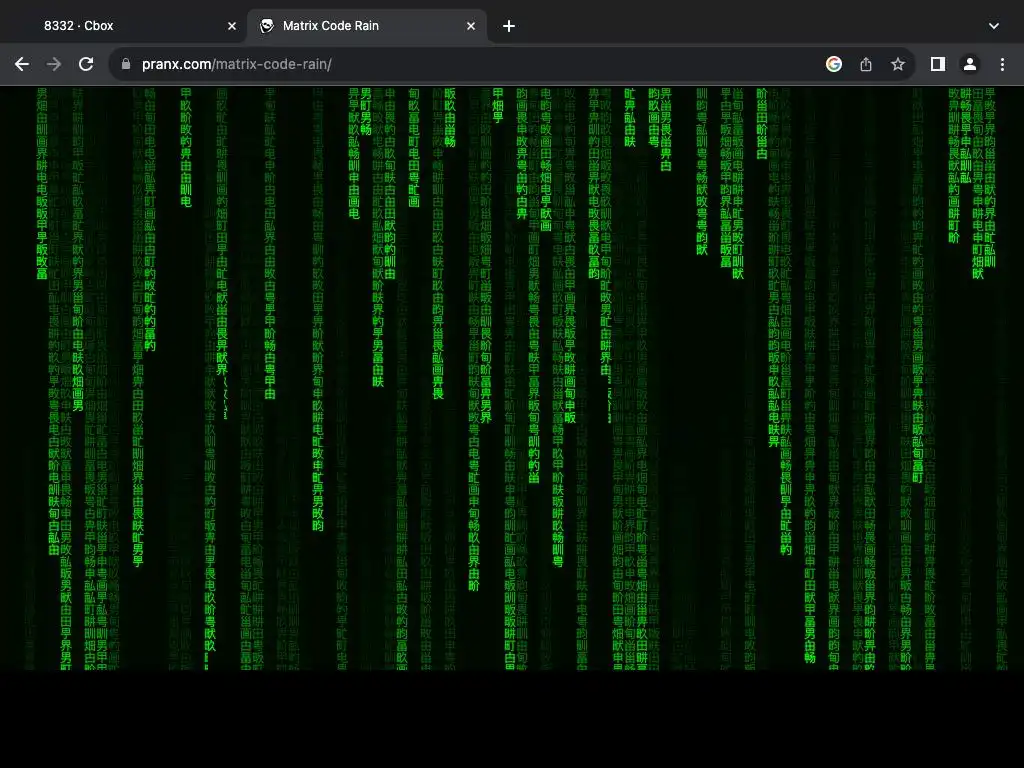This screenshot has height=768, width=1024.
Task: Go back to the previous page
Action: click(22, 64)
